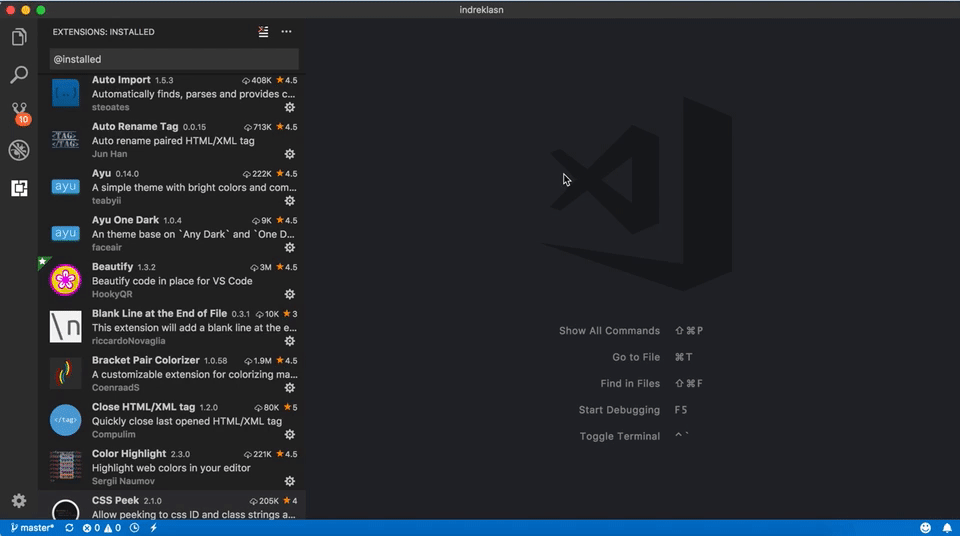Click the Color Highlight extension thumbnail
This screenshot has height=536, width=960.
[x=66, y=467]
